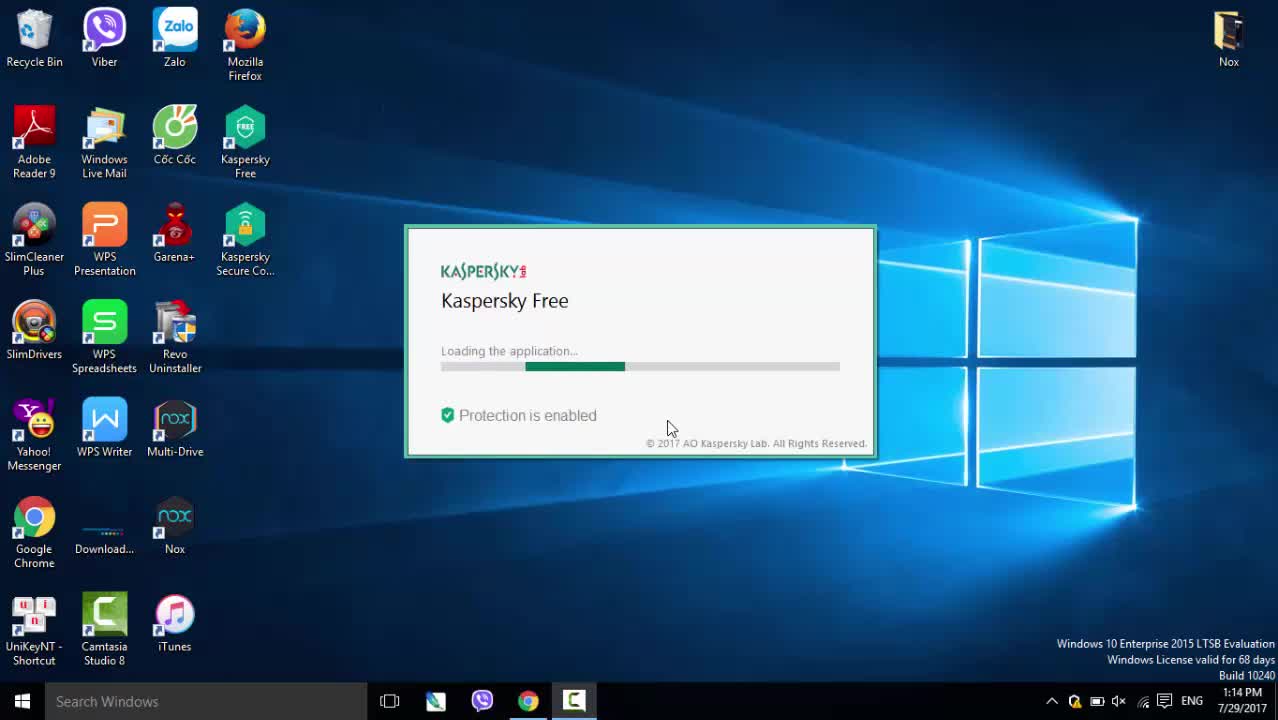Open the iTunes desktop shortcut
Image resolution: width=1278 pixels, height=720 pixels.
pos(175,624)
